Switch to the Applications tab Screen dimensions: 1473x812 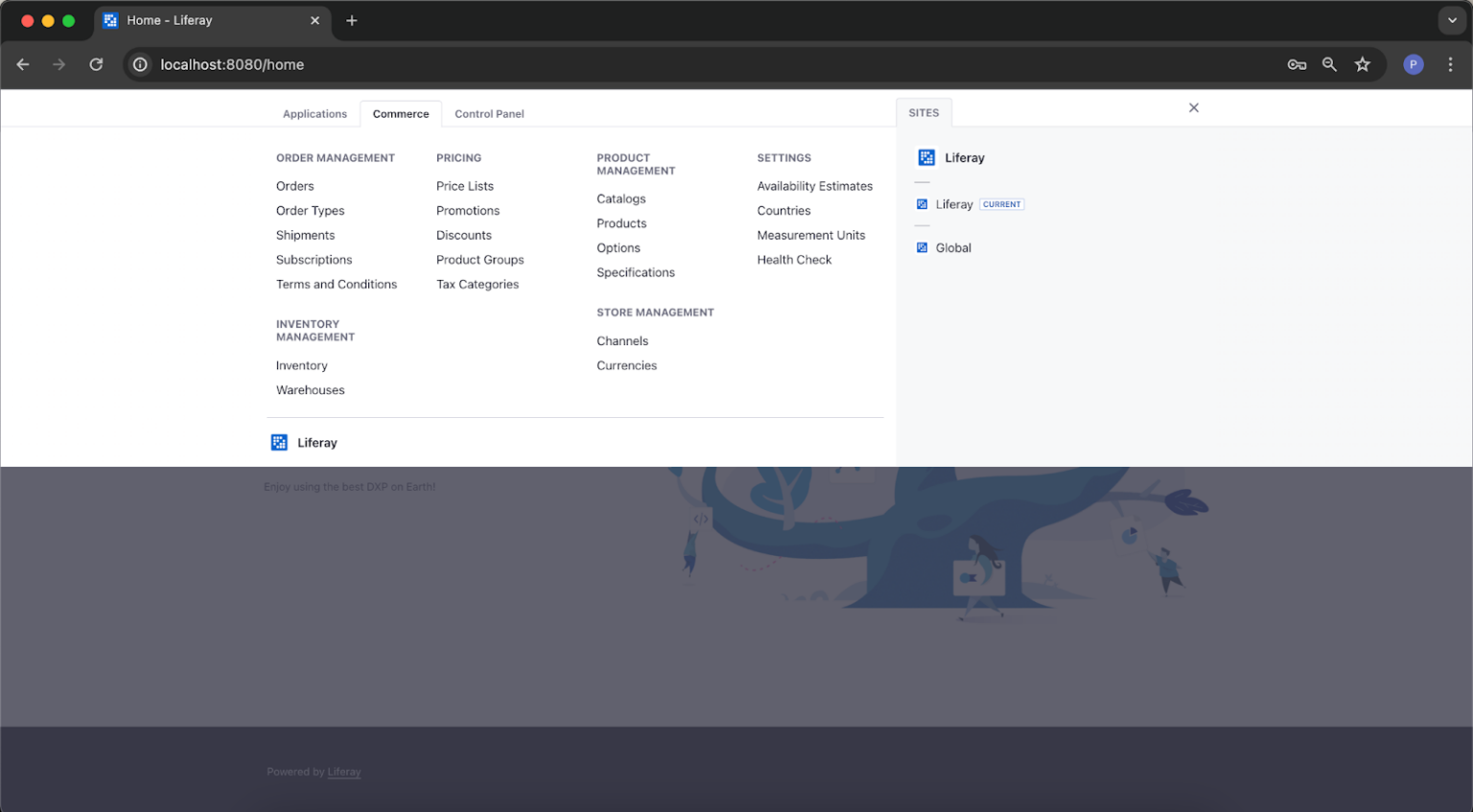[x=315, y=113]
